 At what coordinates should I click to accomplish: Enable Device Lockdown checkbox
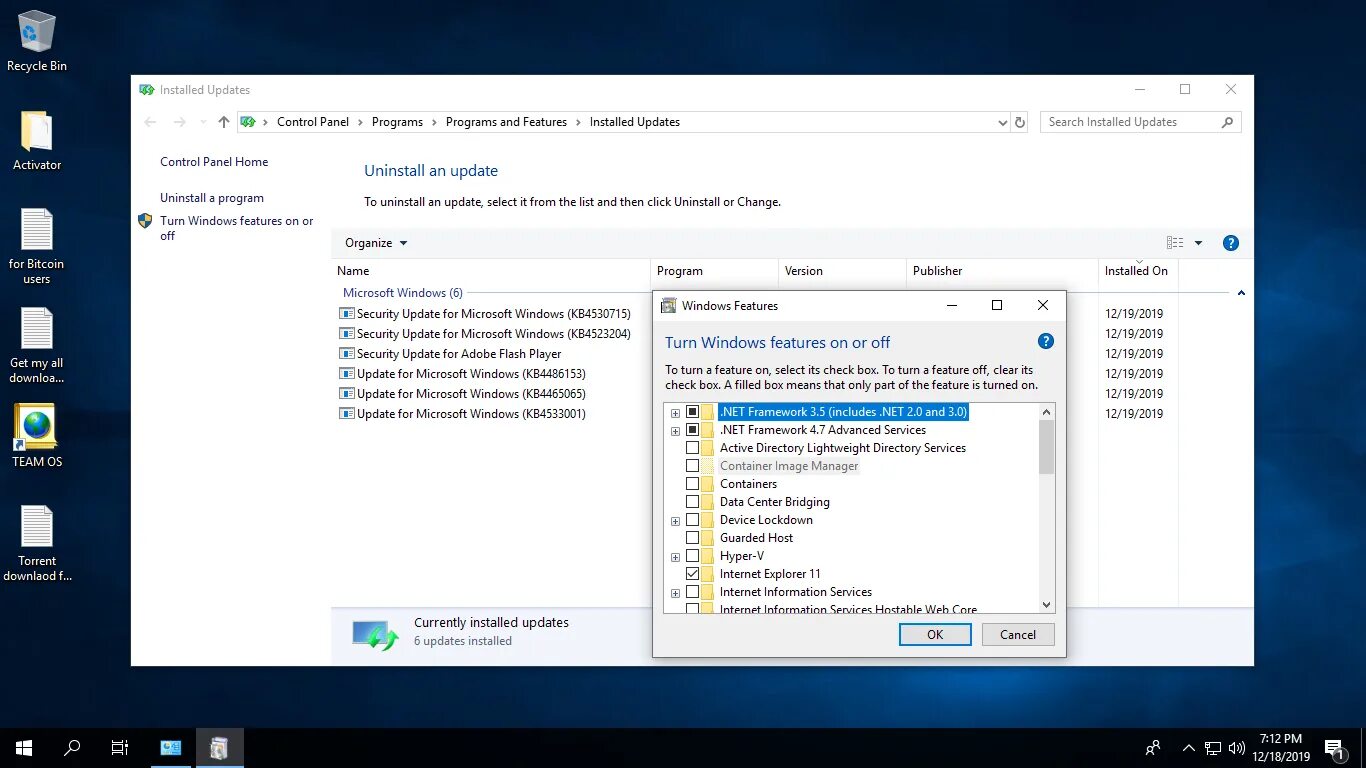click(x=692, y=520)
